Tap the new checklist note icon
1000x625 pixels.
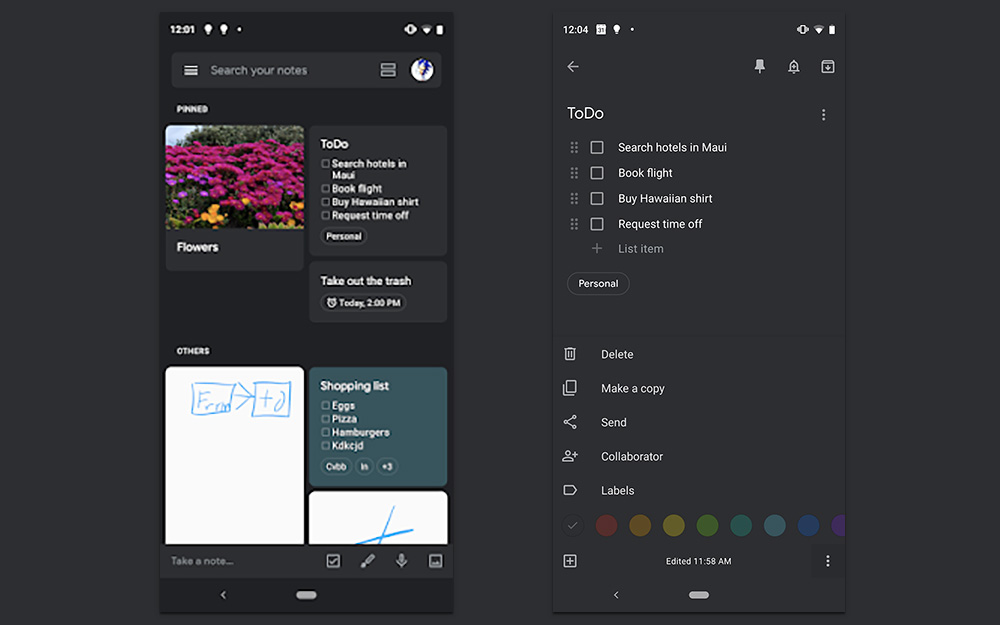333,561
